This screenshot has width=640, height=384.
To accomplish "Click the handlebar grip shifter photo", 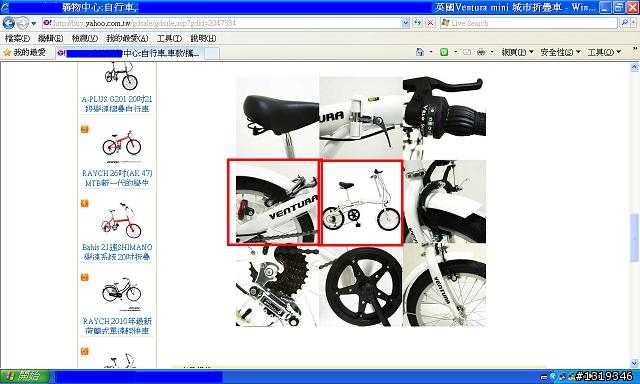I will pyautogui.click(x=444, y=118).
